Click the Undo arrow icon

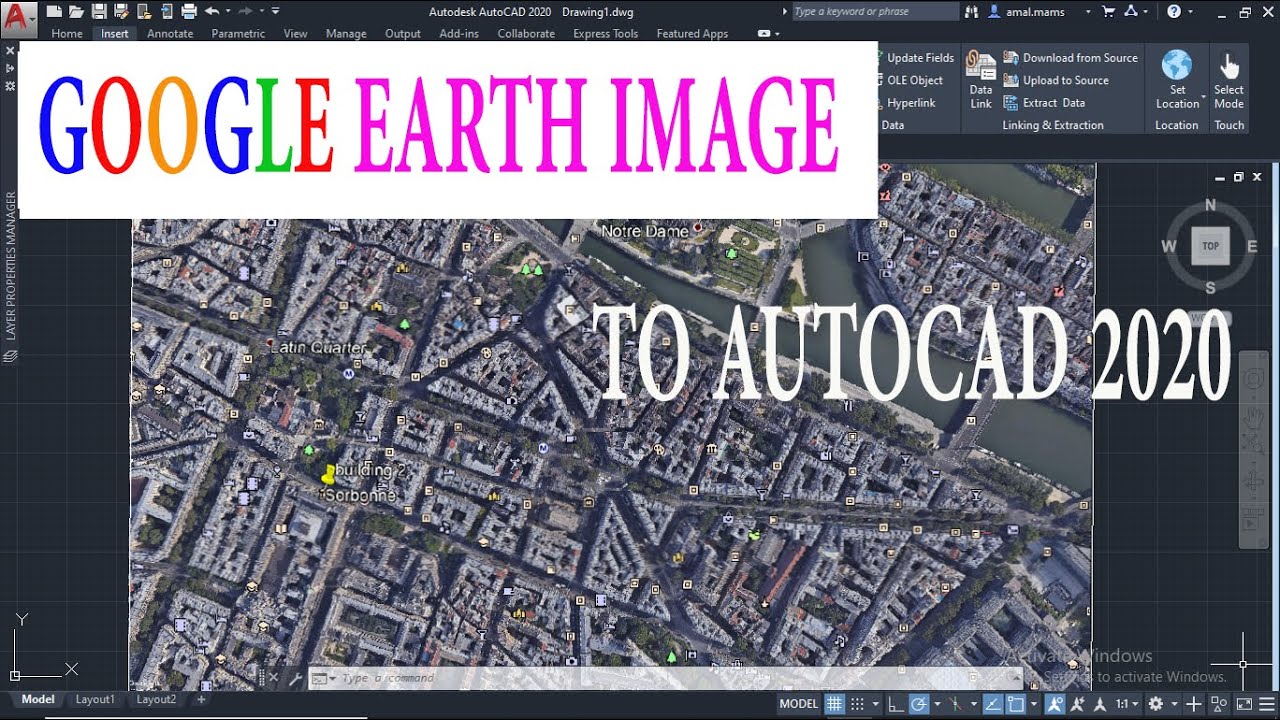tap(211, 12)
